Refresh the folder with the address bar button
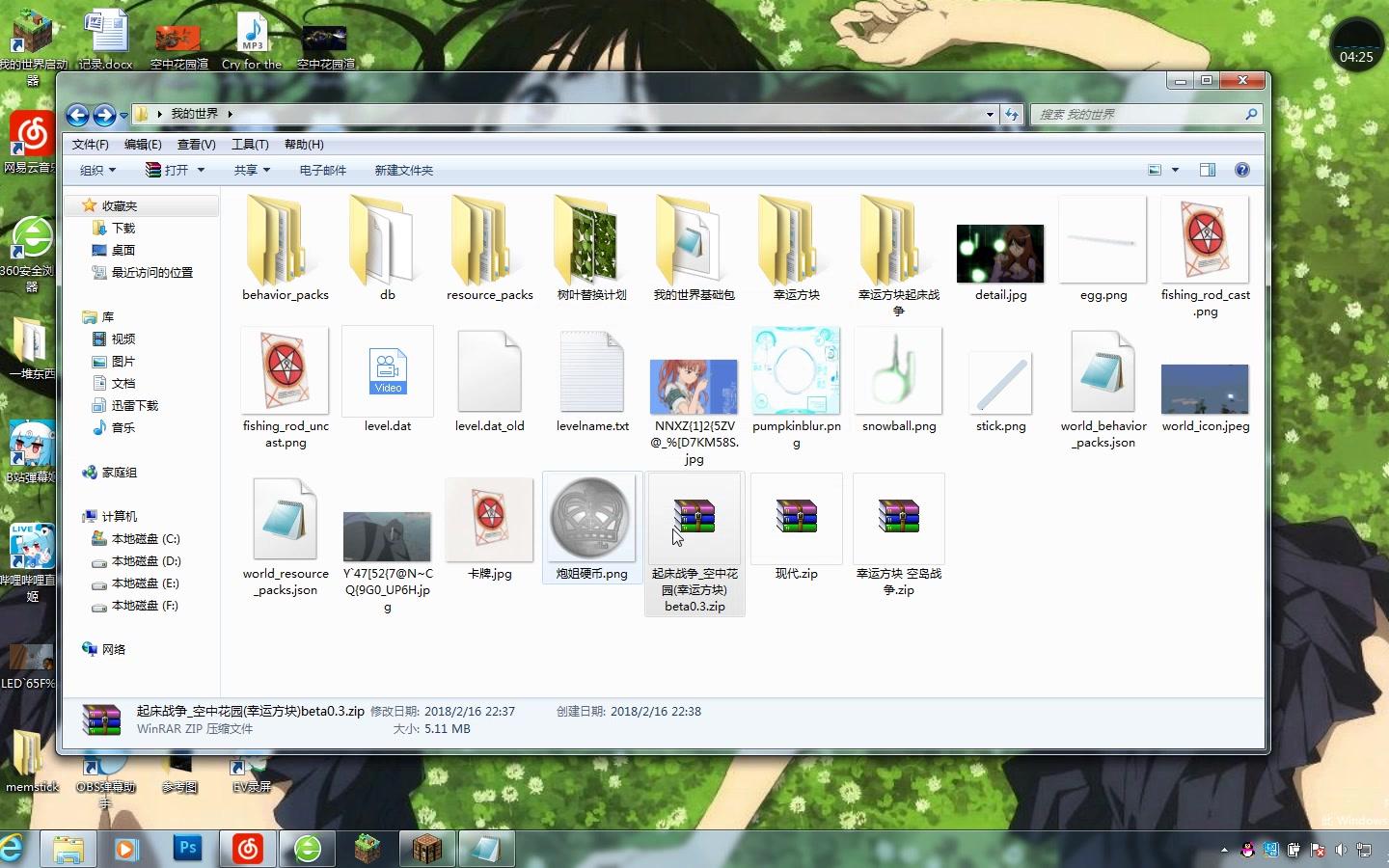 1011,114
